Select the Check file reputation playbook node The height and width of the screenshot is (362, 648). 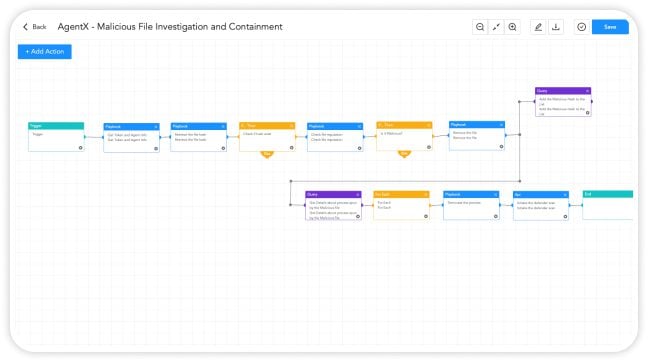coord(335,137)
